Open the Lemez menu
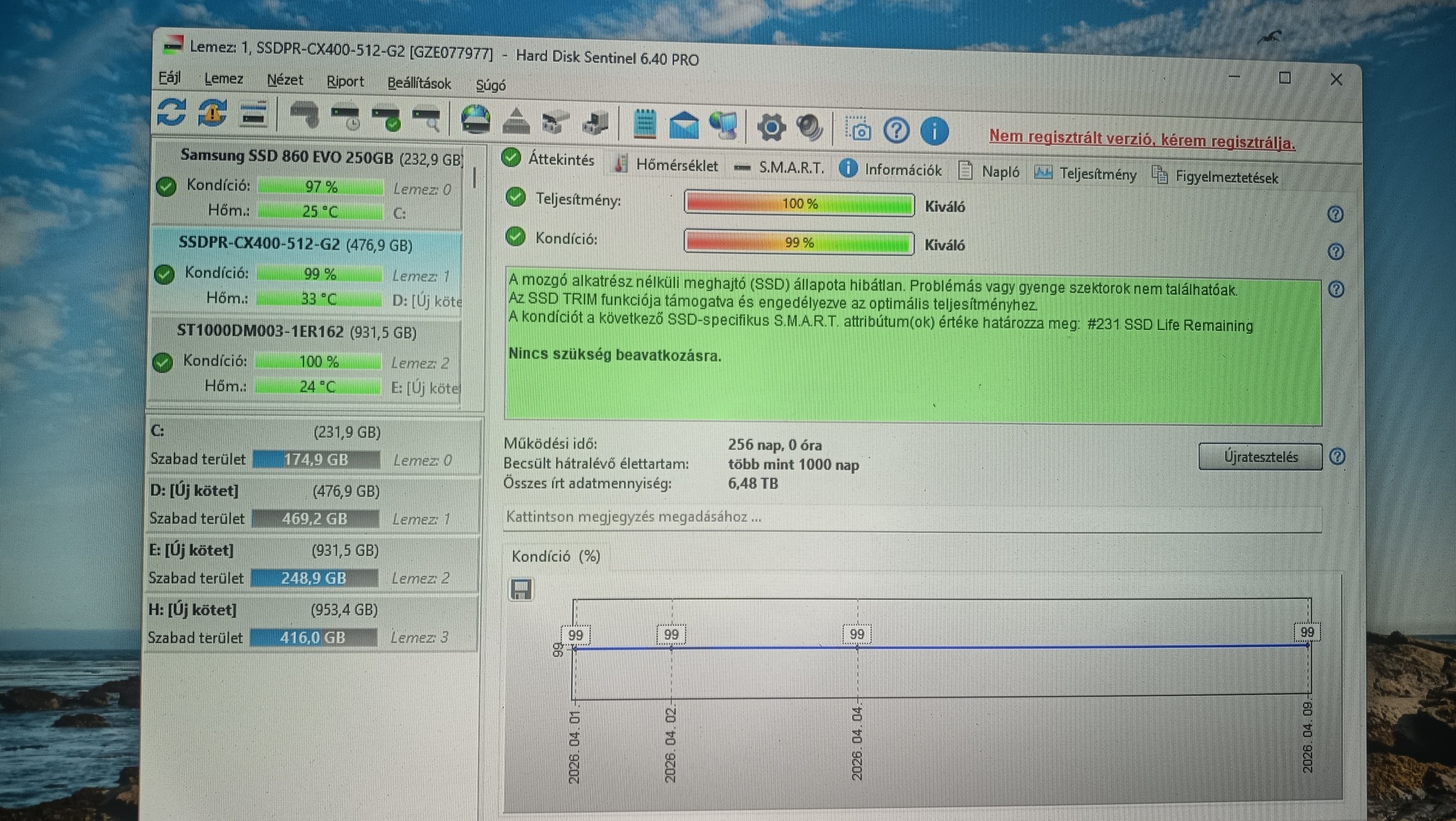The image size is (1456, 821). click(224, 79)
